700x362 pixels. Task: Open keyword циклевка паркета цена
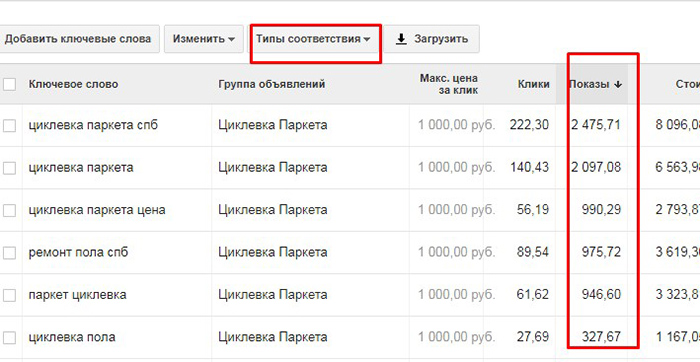(x=97, y=210)
